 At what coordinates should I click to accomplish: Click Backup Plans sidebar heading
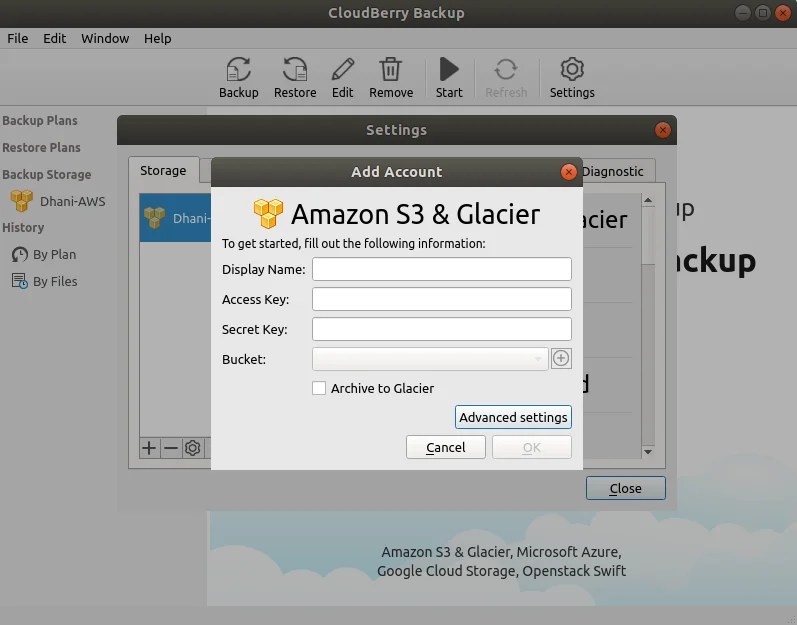pos(40,120)
